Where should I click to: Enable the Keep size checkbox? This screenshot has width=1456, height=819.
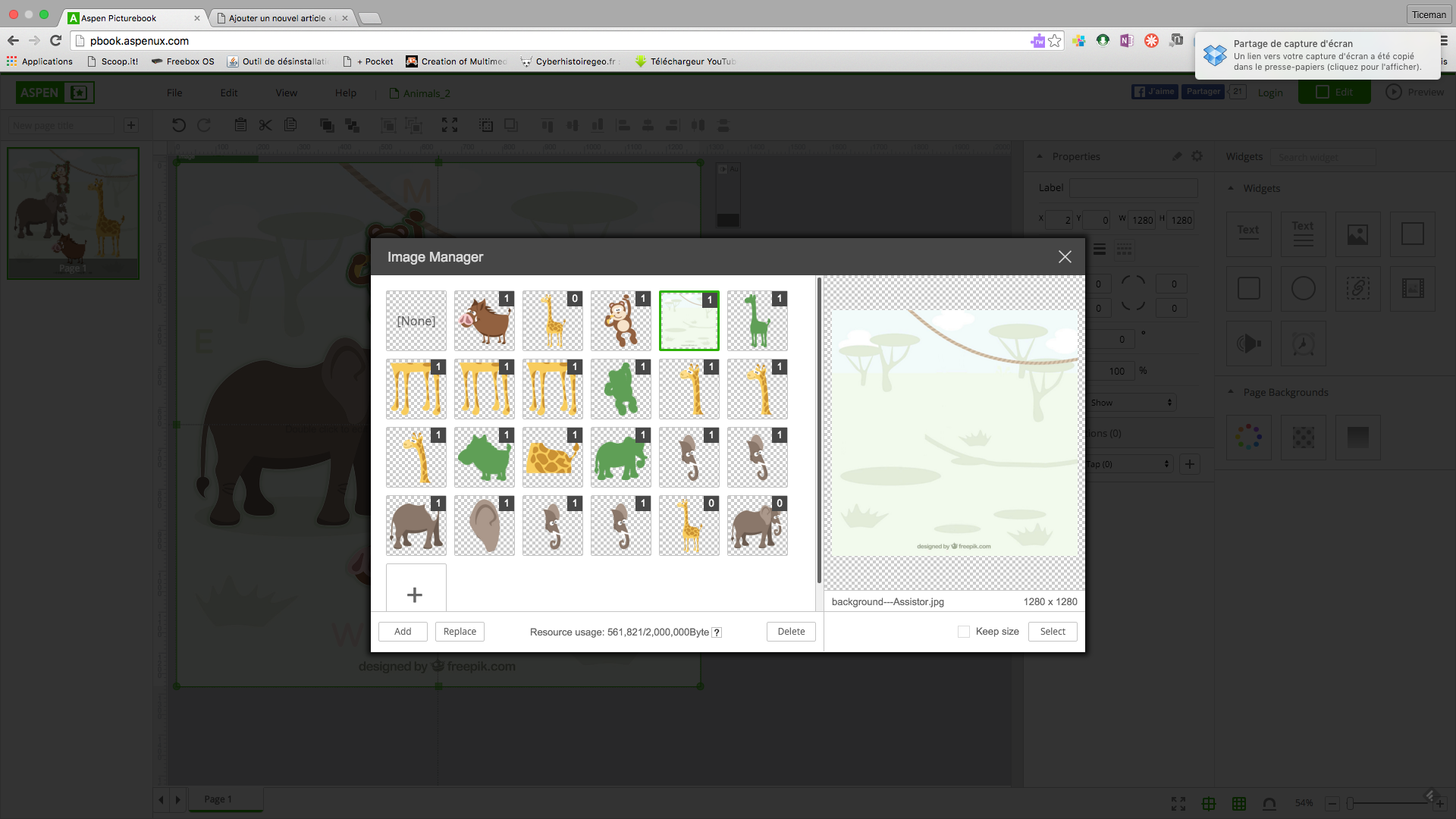tap(964, 632)
